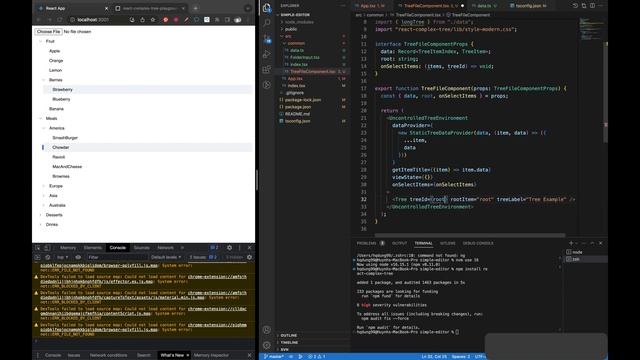Screen dimensions: 640x360
Task: Open DevTools more tabs chevron
Action: coord(182,248)
